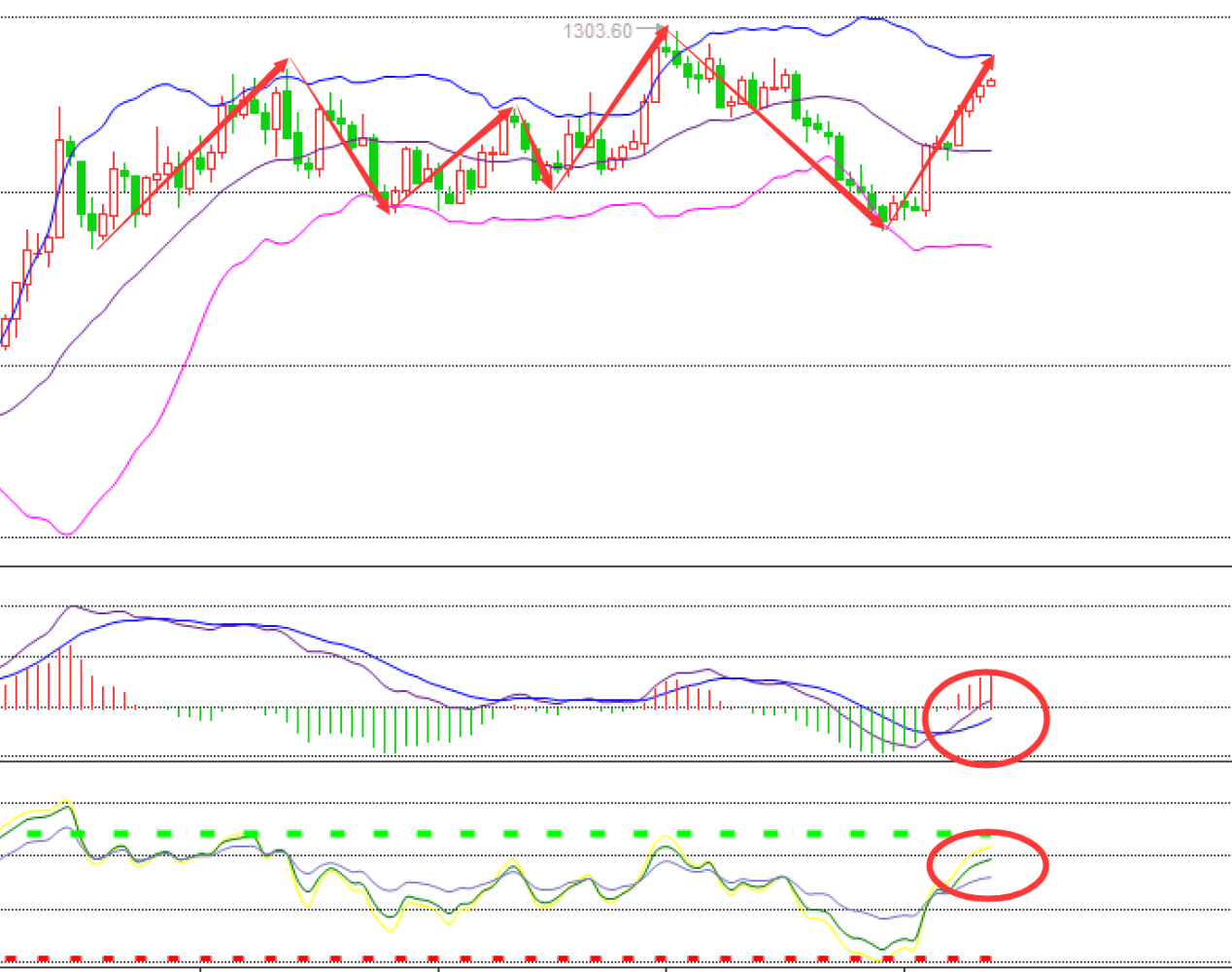Click the divider between MACD and oscillator panels
The height and width of the screenshot is (972, 1232).
pos(616,762)
